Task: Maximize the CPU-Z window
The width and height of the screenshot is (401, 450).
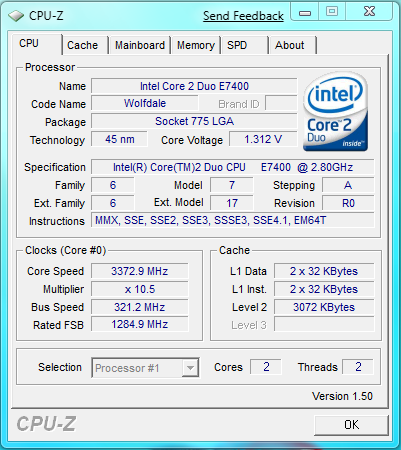Action: pyautogui.click(x=332, y=12)
